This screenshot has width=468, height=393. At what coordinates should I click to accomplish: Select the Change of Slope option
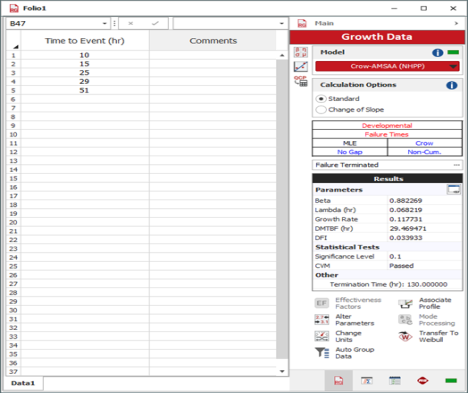[321, 110]
